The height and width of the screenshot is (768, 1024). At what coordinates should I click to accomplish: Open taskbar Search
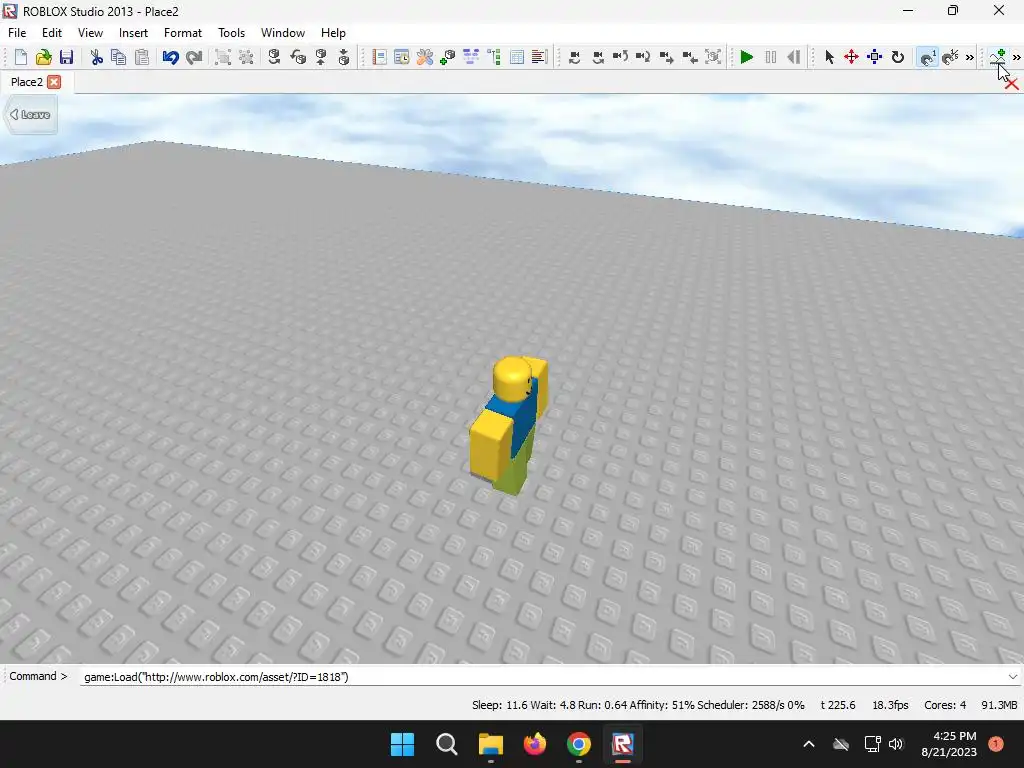point(447,744)
